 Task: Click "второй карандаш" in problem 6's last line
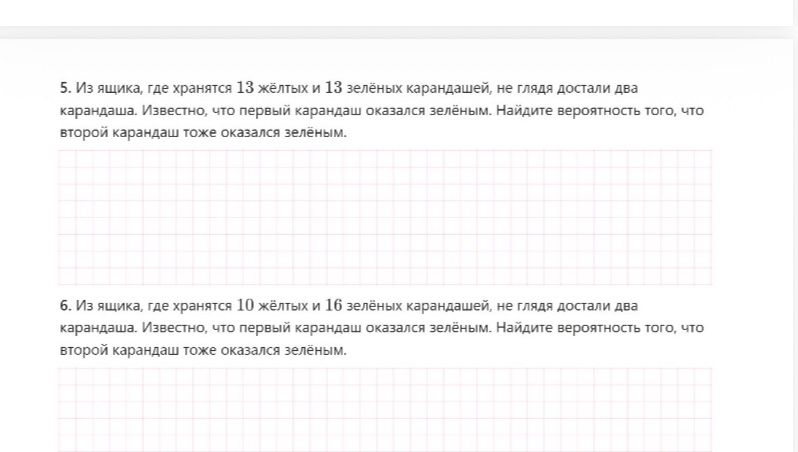tap(120, 350)
